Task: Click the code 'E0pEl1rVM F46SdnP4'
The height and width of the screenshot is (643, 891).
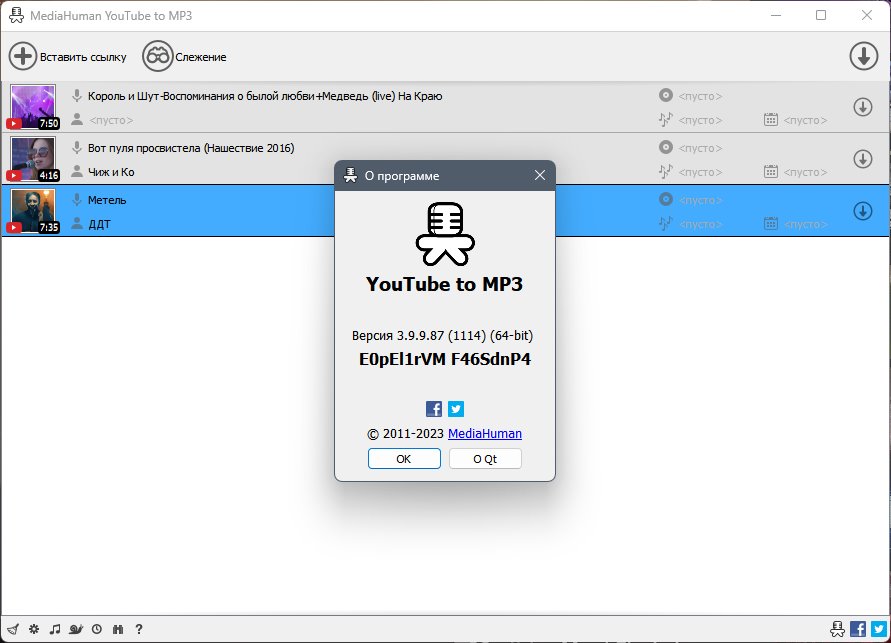Action: pyautogui.click(x=445, y=359)
